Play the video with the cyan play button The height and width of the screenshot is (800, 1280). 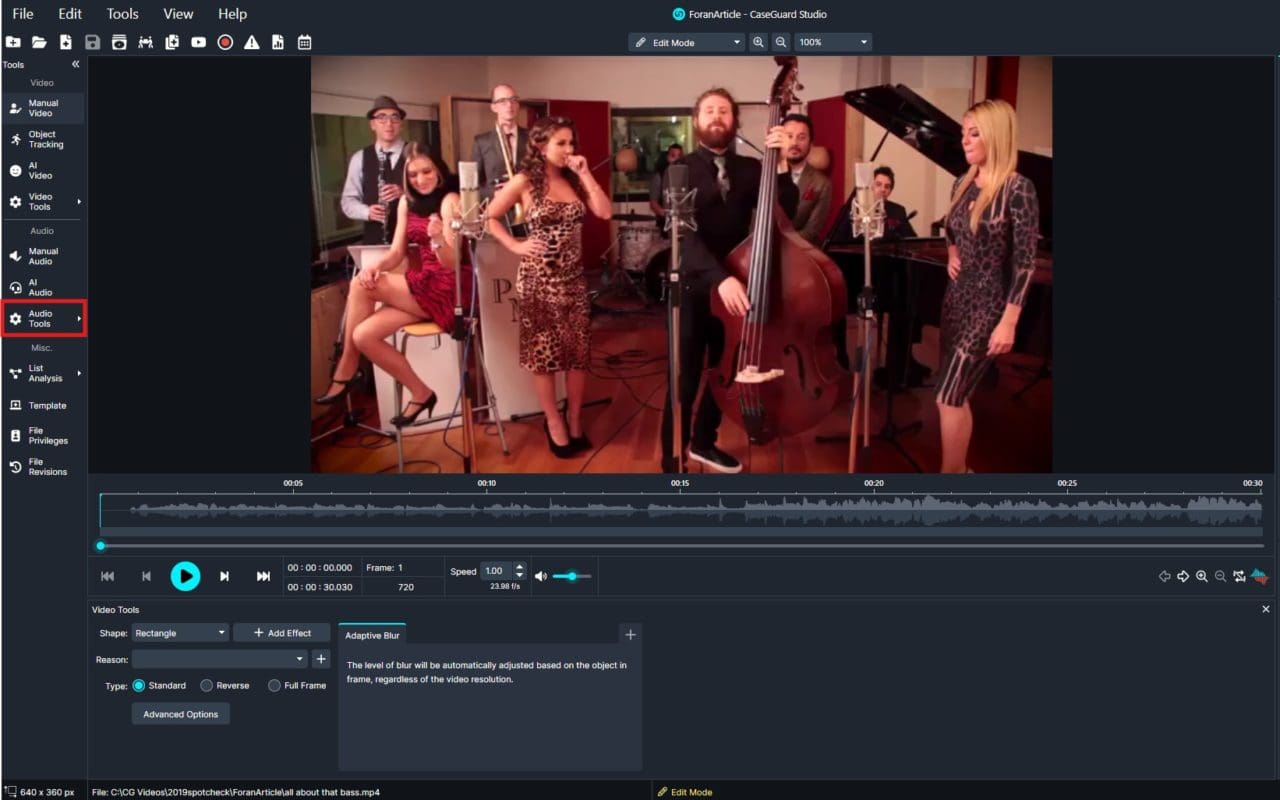click(x=185, y=576)
